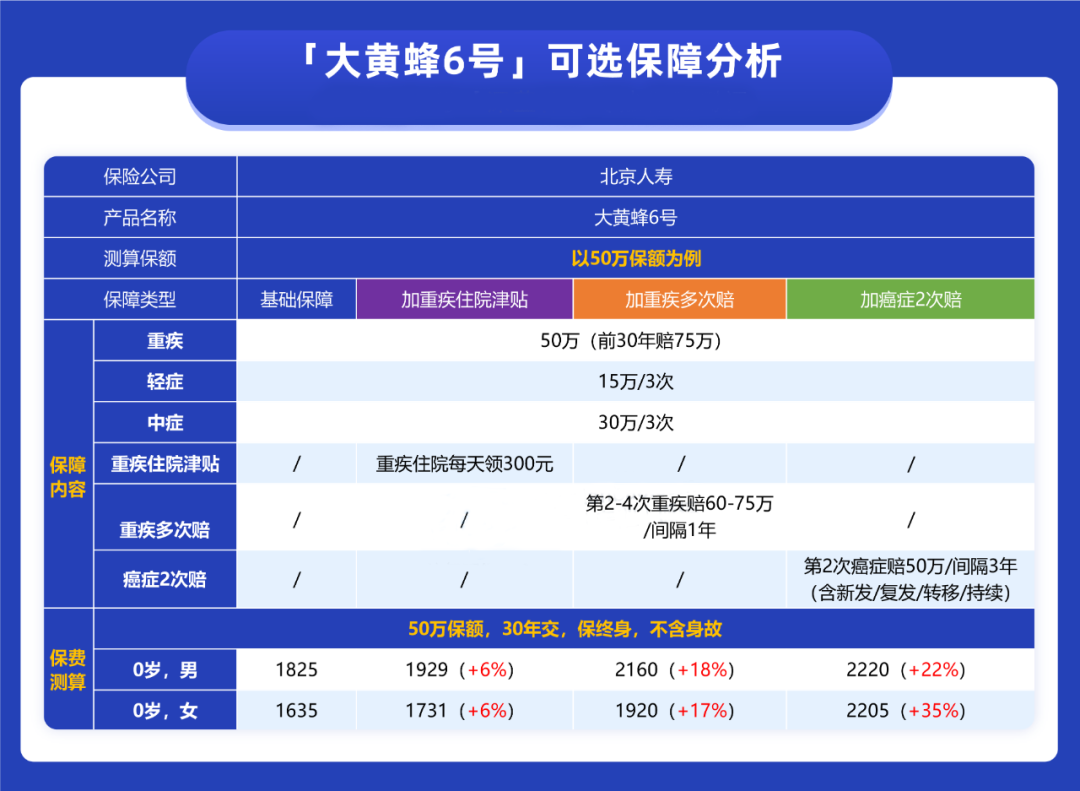Viewport: 1080px width, 791px height.
Task: Select the value 30万/3次
Action: pos(636,422)
